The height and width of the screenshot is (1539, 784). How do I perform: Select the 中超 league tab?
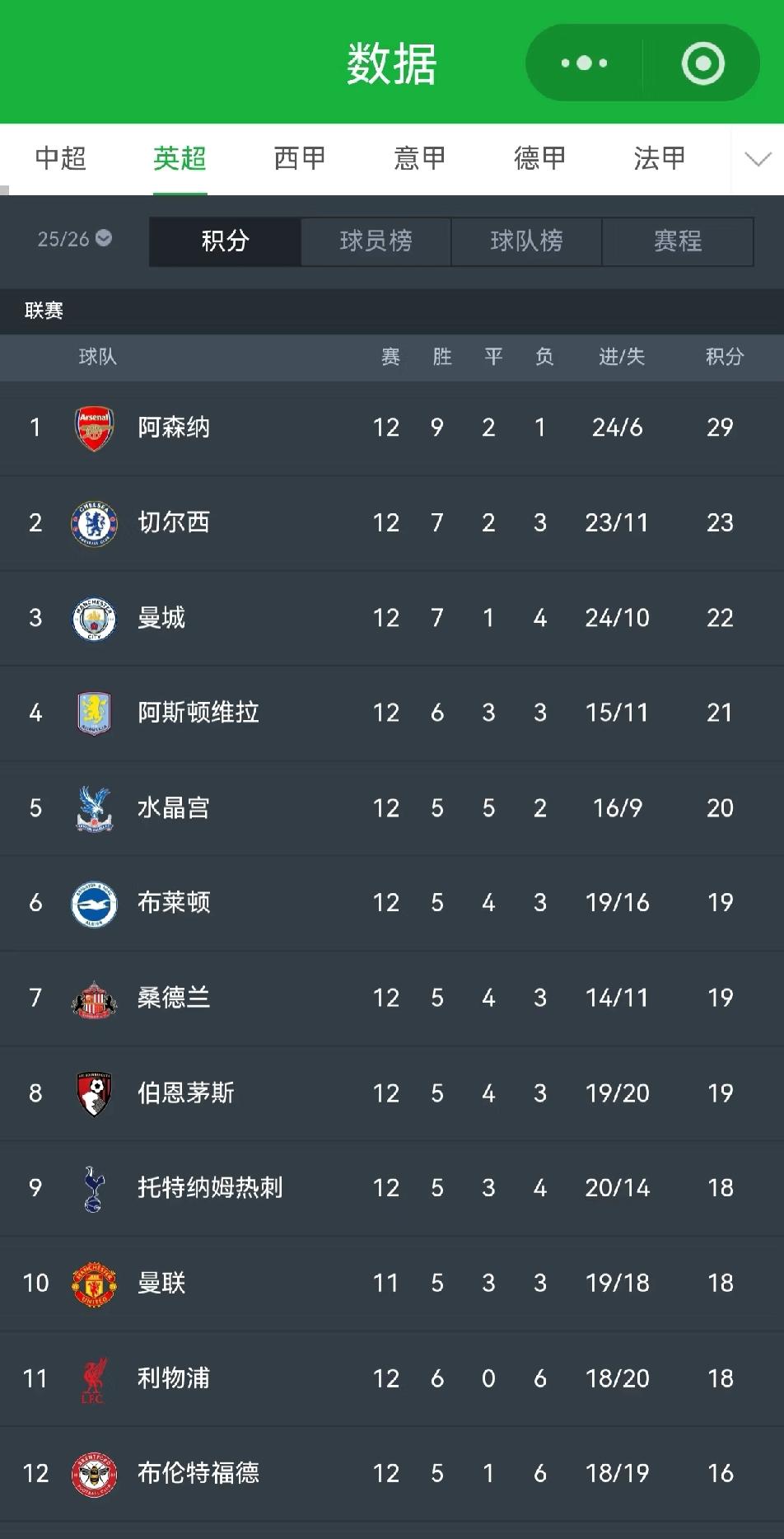[60, 158]
